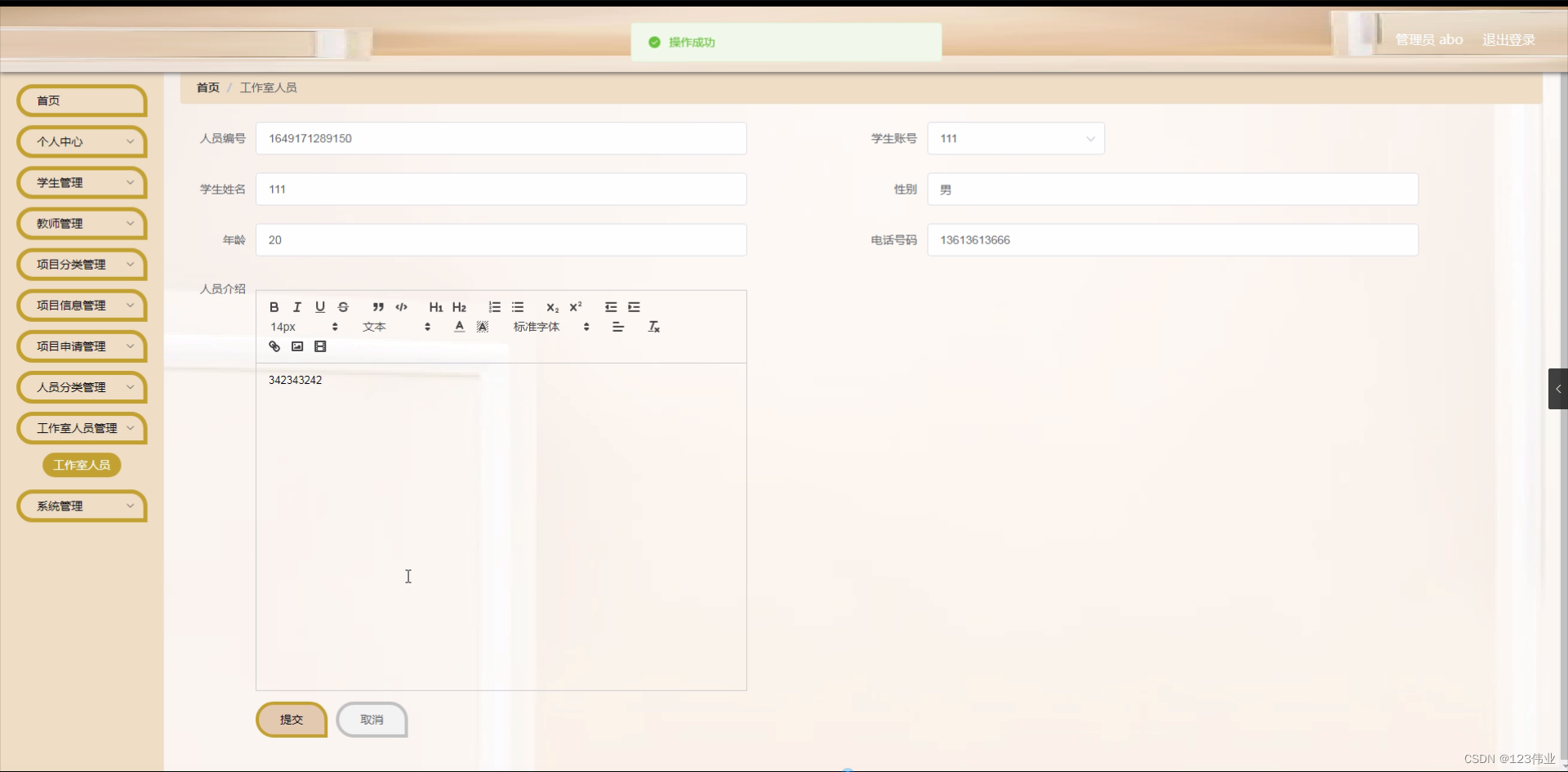This screenshot has height=772, width=1568.
Task: Apply italic style to the introduction text
Action: click(296, 307)
